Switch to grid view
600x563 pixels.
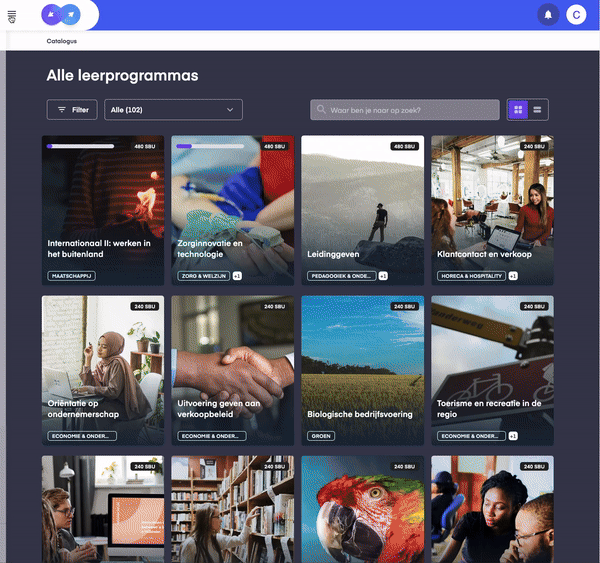[518, 110]
